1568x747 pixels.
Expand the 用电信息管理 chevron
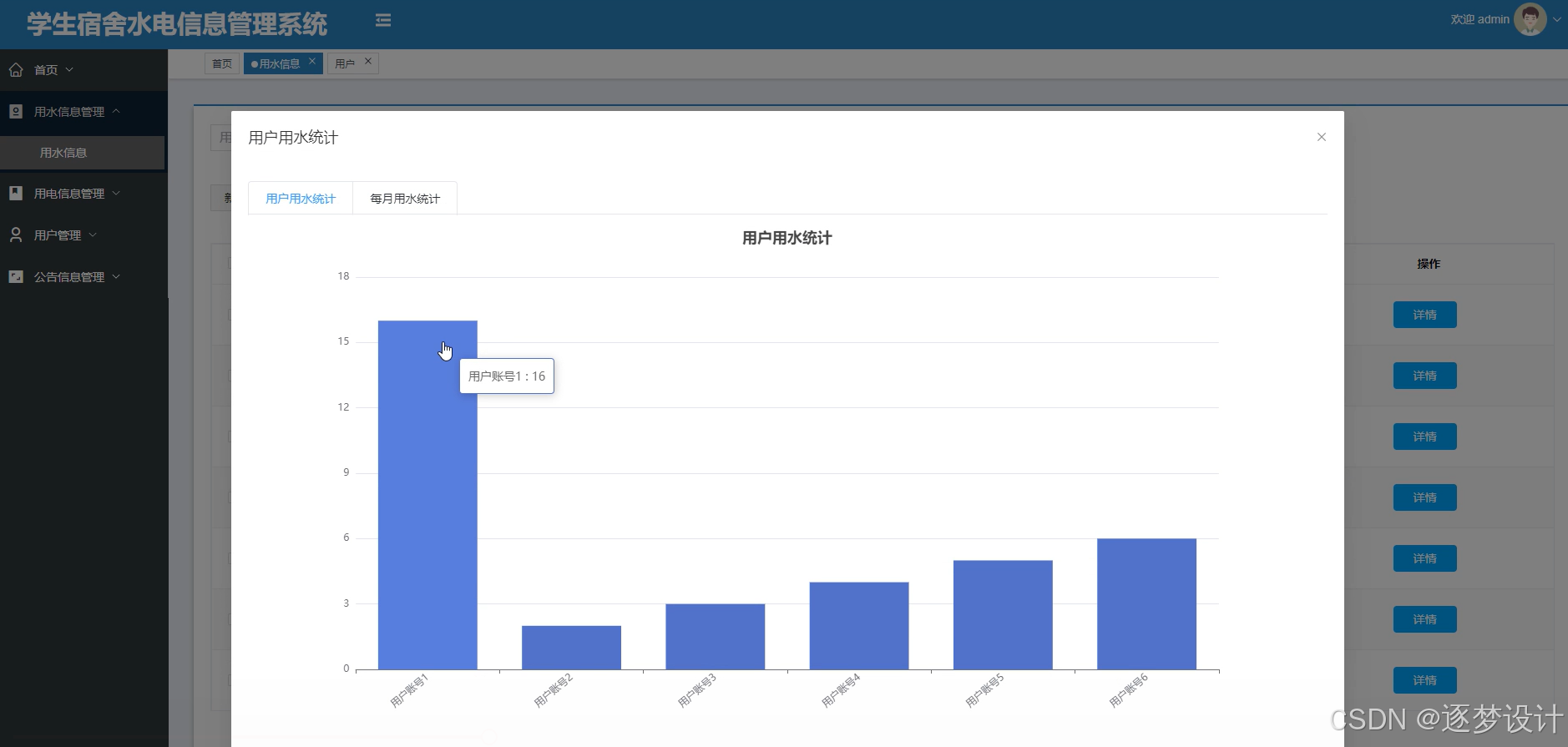[x=116, y=193]
